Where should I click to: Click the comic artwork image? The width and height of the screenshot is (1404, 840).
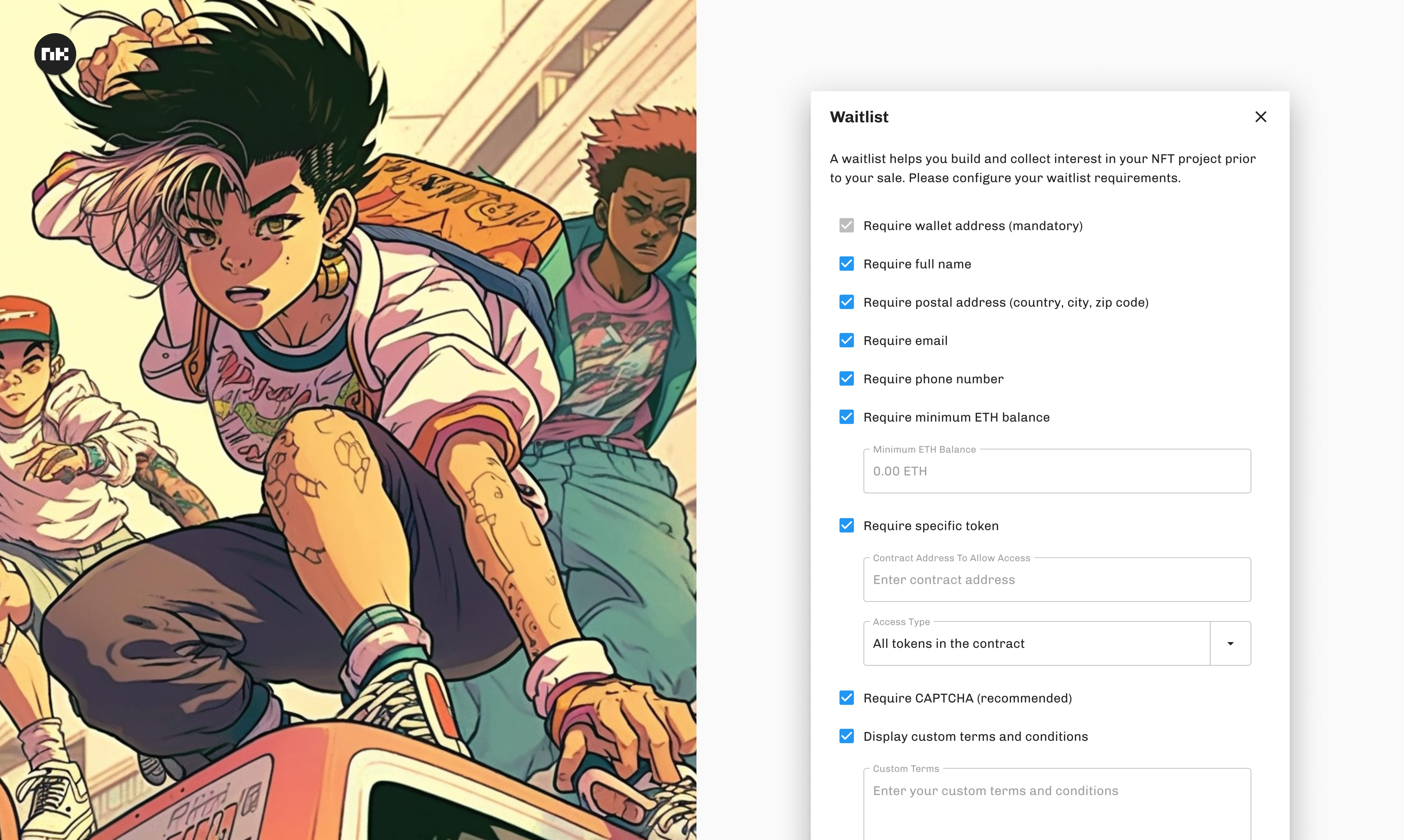(348, 420)
